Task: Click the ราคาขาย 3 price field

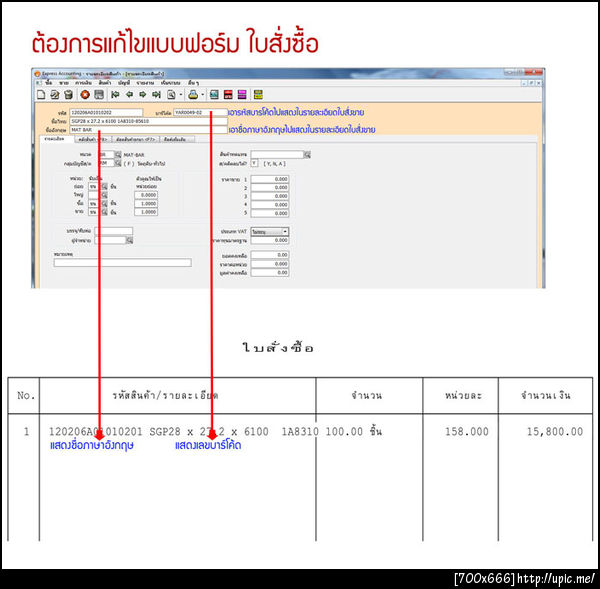Action: pyautogui.click(x=270, y=196)
